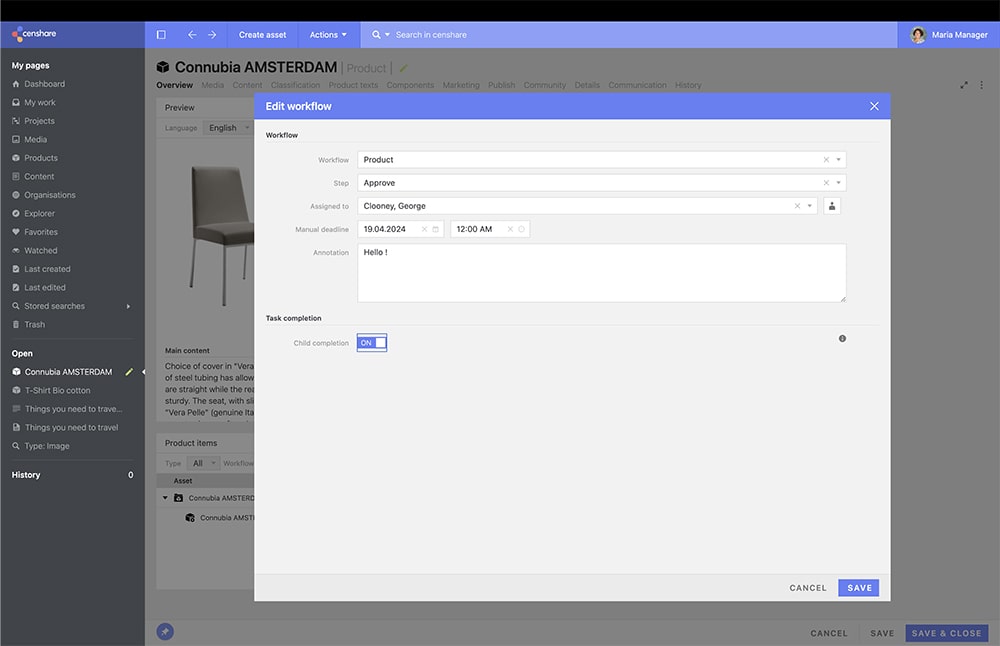Clear the 12:00 AM time value

510,229
